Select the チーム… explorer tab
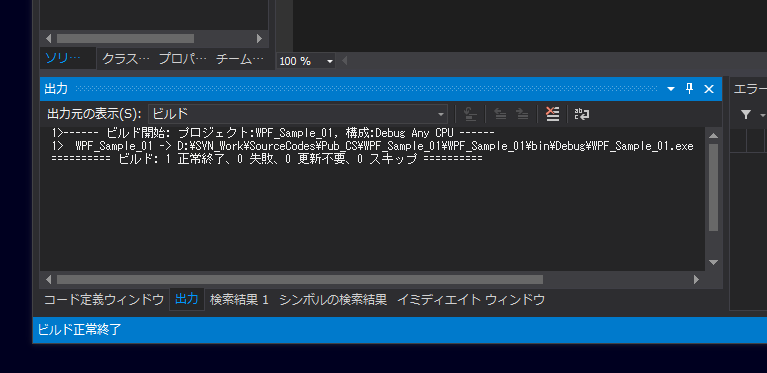Screen dimensions: 767x373 click(x=240, y=59)
